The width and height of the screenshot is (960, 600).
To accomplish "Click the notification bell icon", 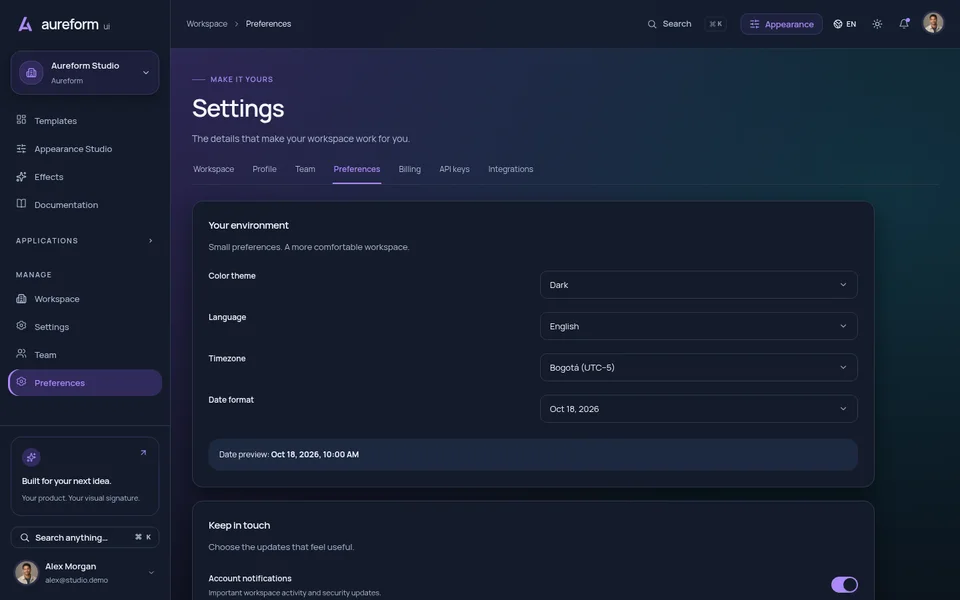I will click(904, 24).
